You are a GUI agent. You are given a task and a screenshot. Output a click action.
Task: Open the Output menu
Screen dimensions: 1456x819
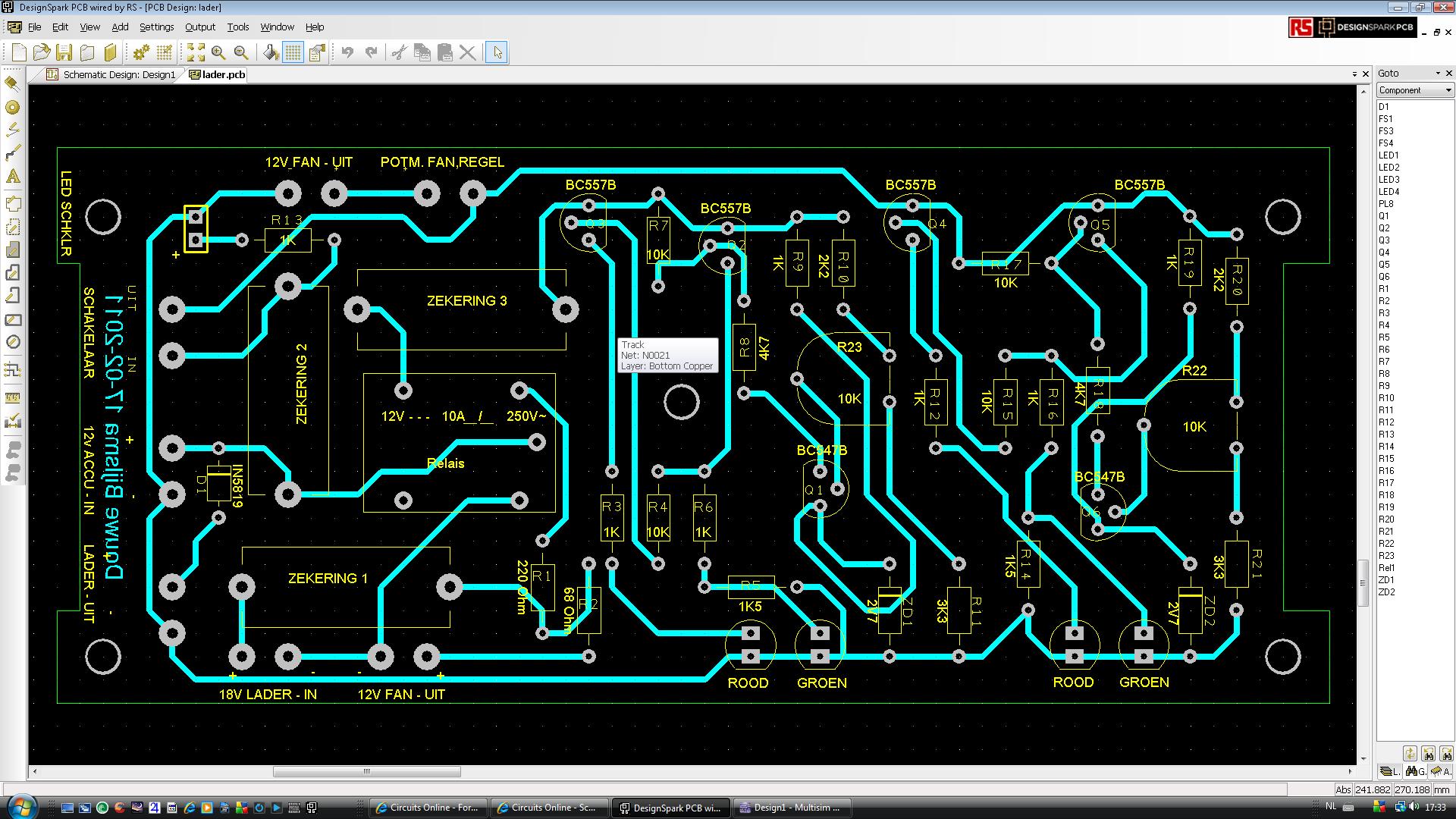click(199, 27)
